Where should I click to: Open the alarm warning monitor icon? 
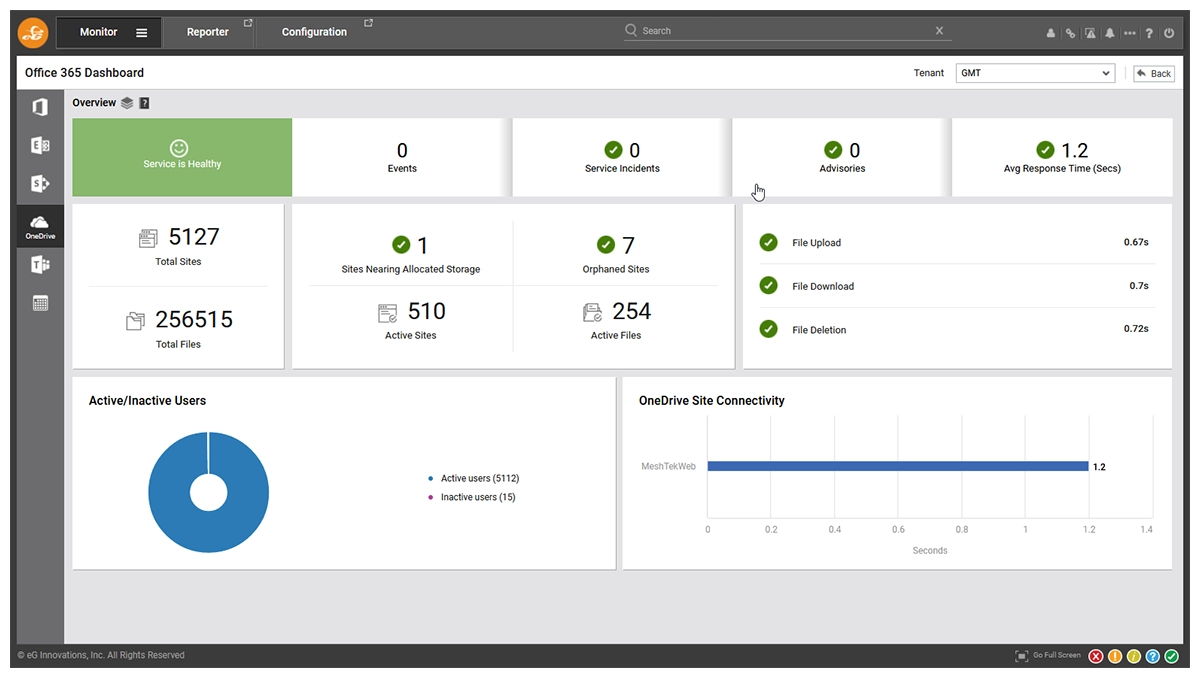(x=1090, y=33)
